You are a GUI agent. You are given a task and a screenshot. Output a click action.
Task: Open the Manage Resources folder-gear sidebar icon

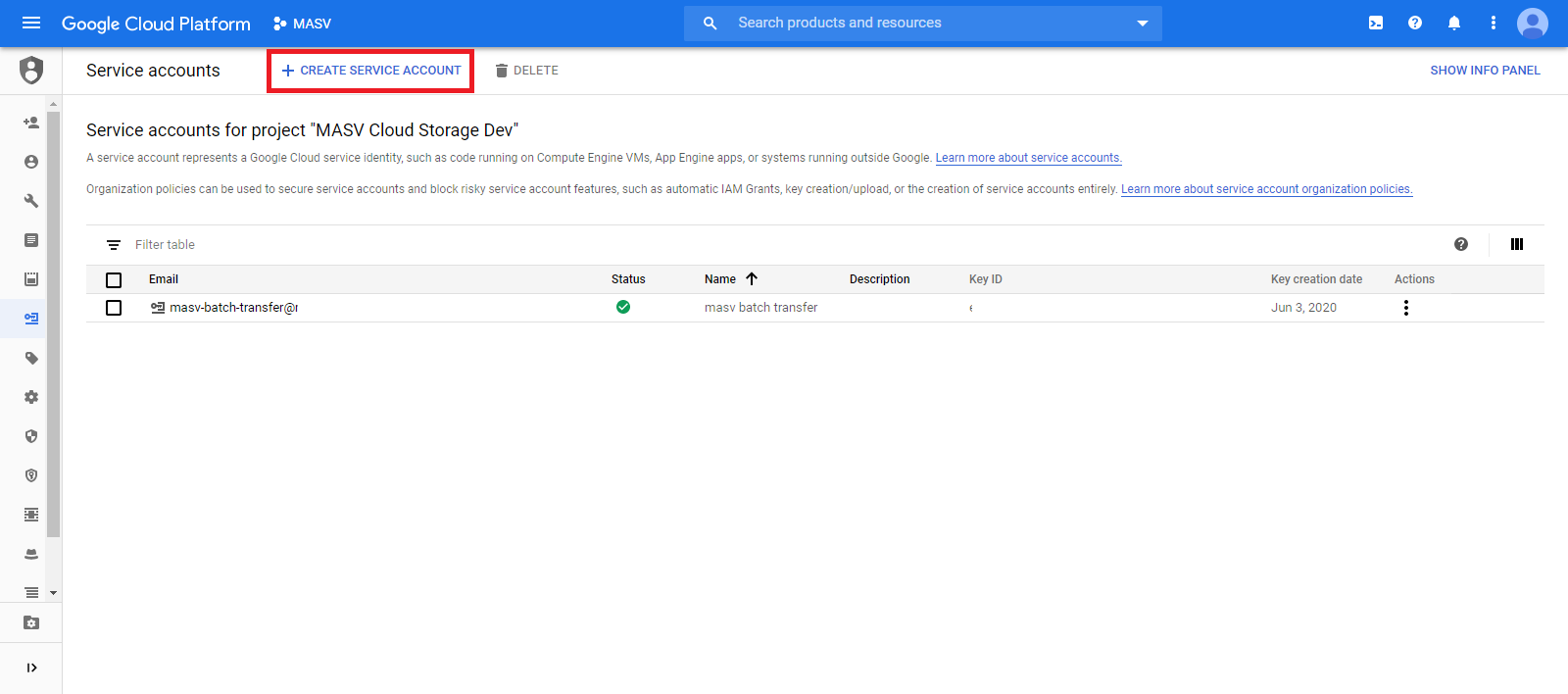coord(31,622)
